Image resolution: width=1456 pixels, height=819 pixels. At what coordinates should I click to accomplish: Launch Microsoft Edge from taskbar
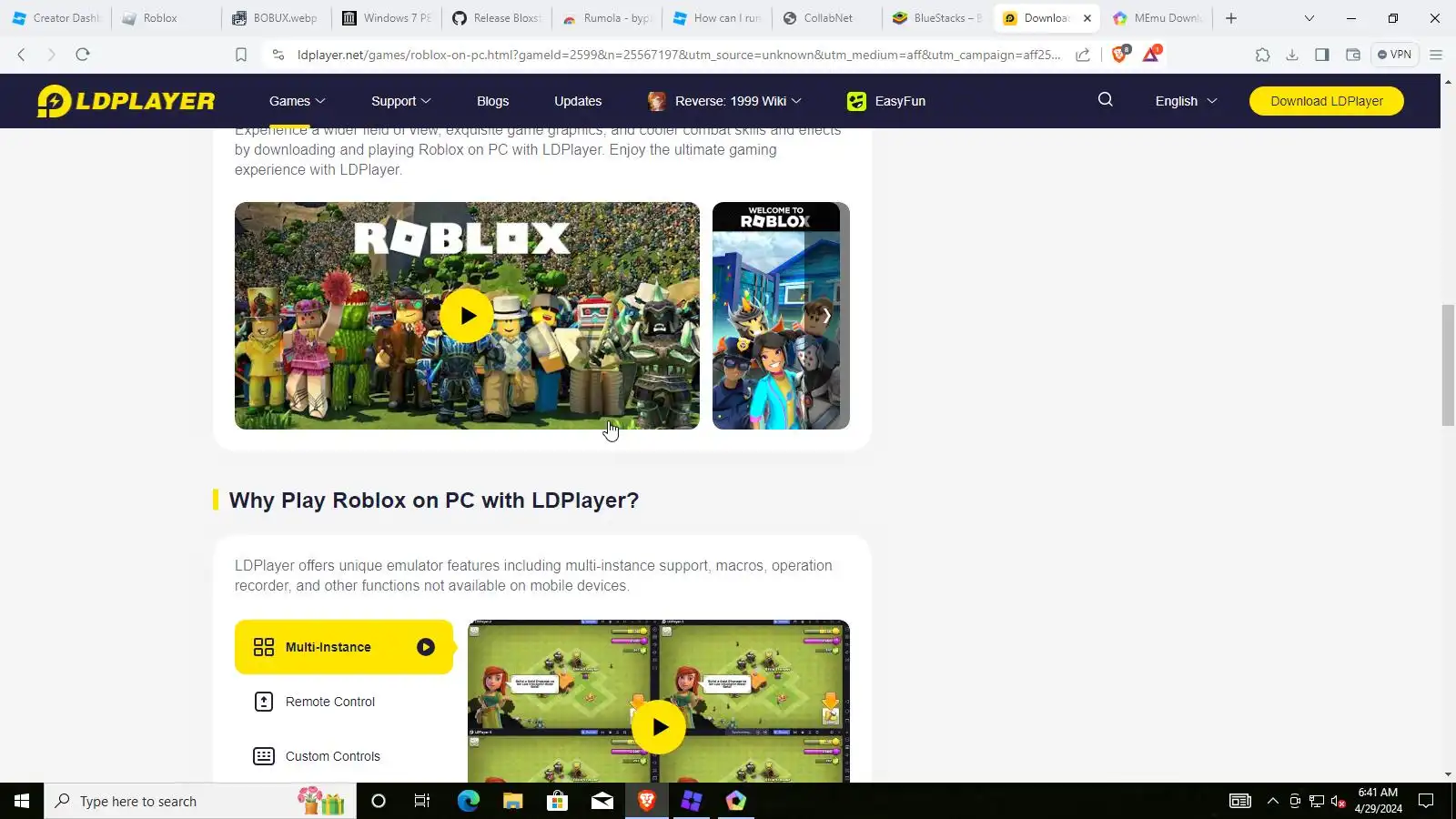click(x=468, y=801)
